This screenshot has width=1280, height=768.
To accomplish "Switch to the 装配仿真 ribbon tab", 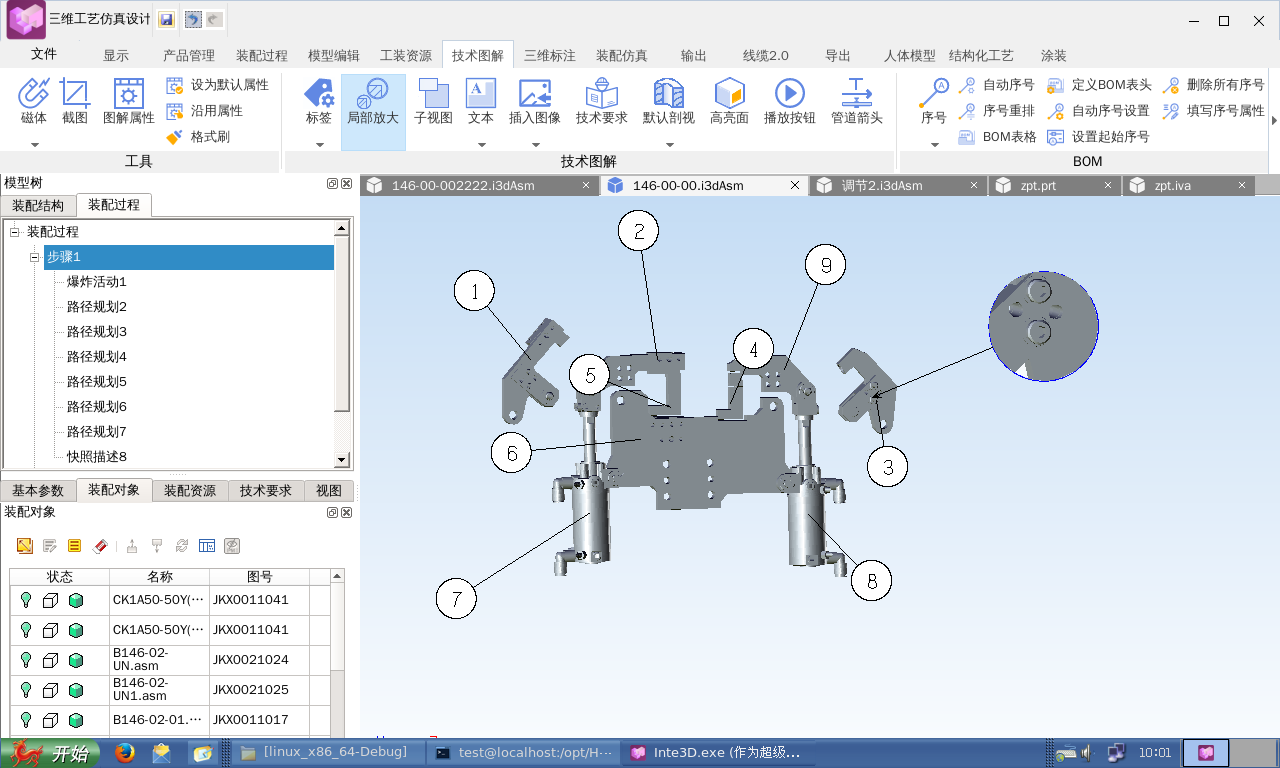I will (621, 56).
